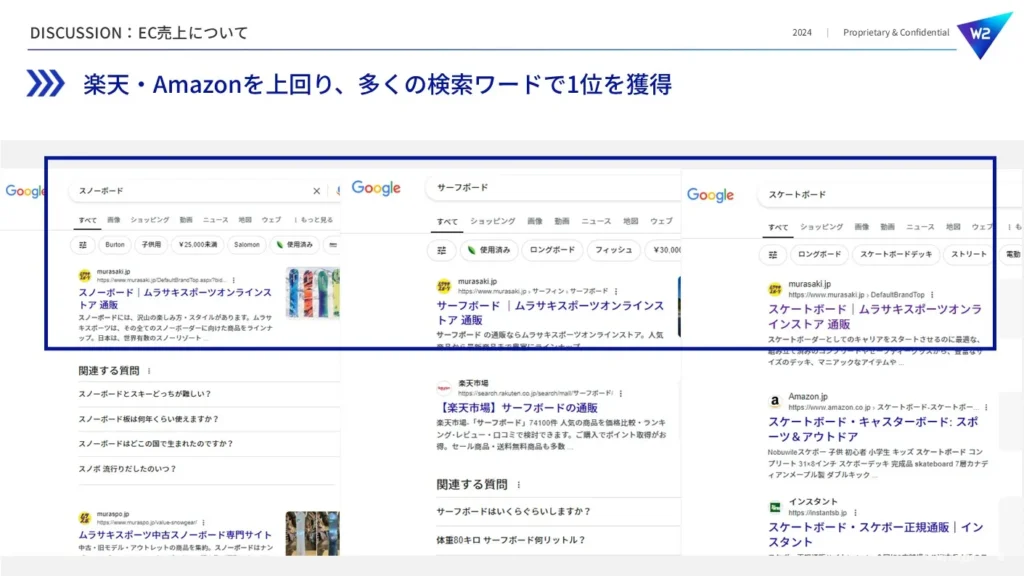Apply the Burton filter chip

click(x=115, y=245)
